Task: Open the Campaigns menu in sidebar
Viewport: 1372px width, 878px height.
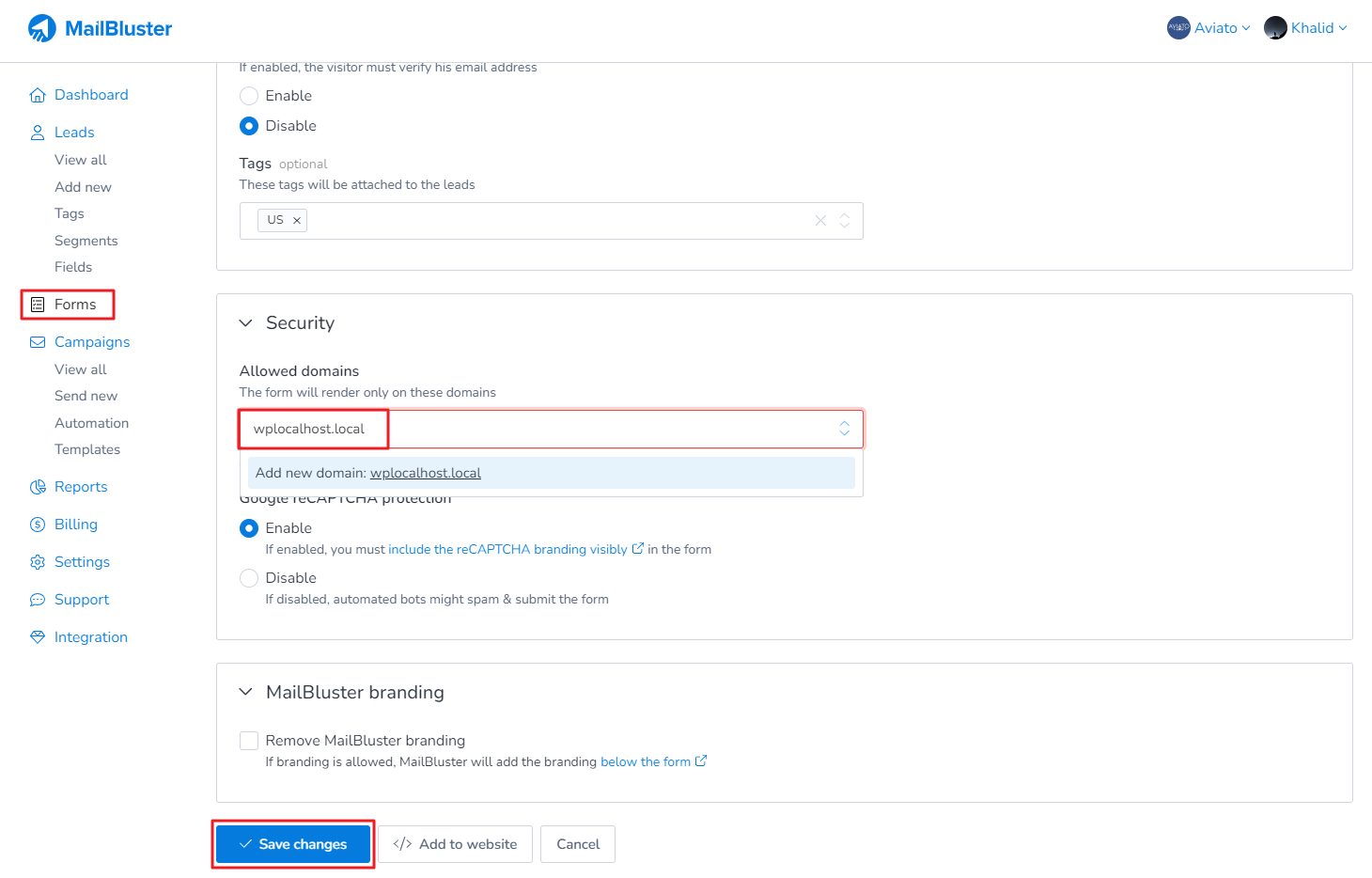Action: [x=91, y=342]
